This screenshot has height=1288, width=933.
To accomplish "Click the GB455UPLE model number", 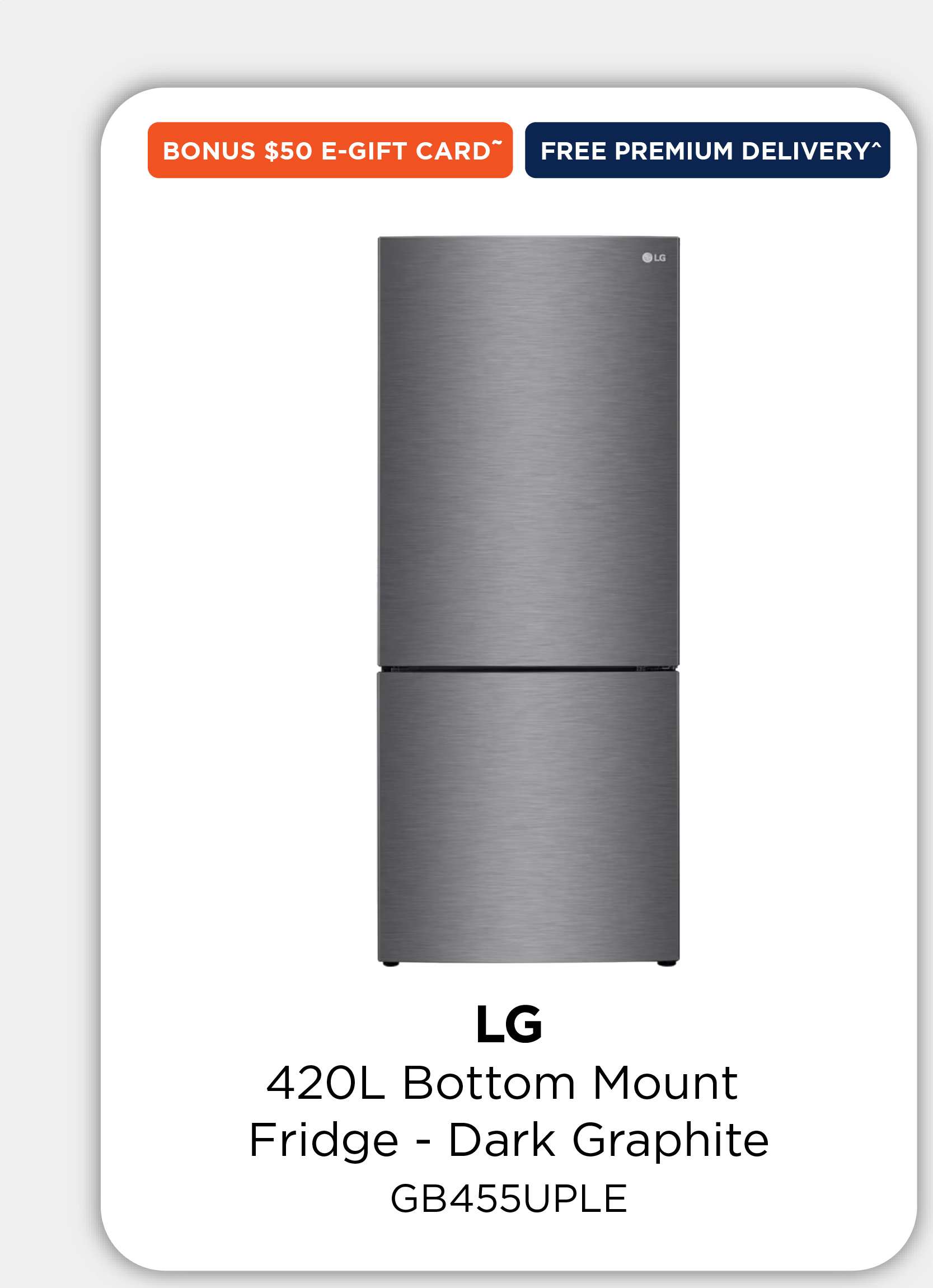I will point(509,1198).
